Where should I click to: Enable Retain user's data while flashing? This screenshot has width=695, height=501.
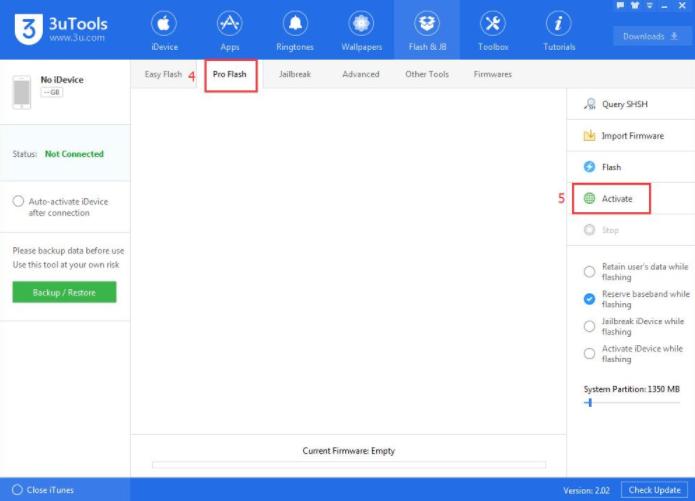coord(589,271)
